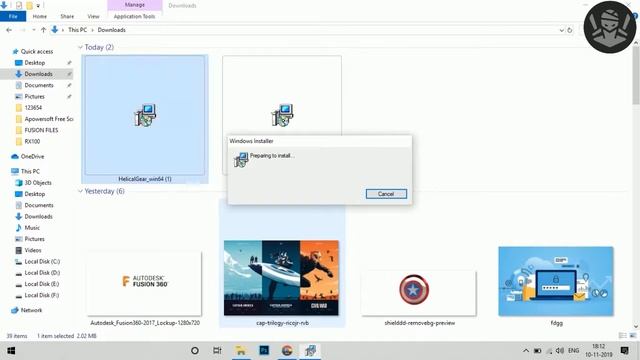Click Downloads in the address path
The height and width of the screenshot is (360, 640).
click(x=111, y=30)
